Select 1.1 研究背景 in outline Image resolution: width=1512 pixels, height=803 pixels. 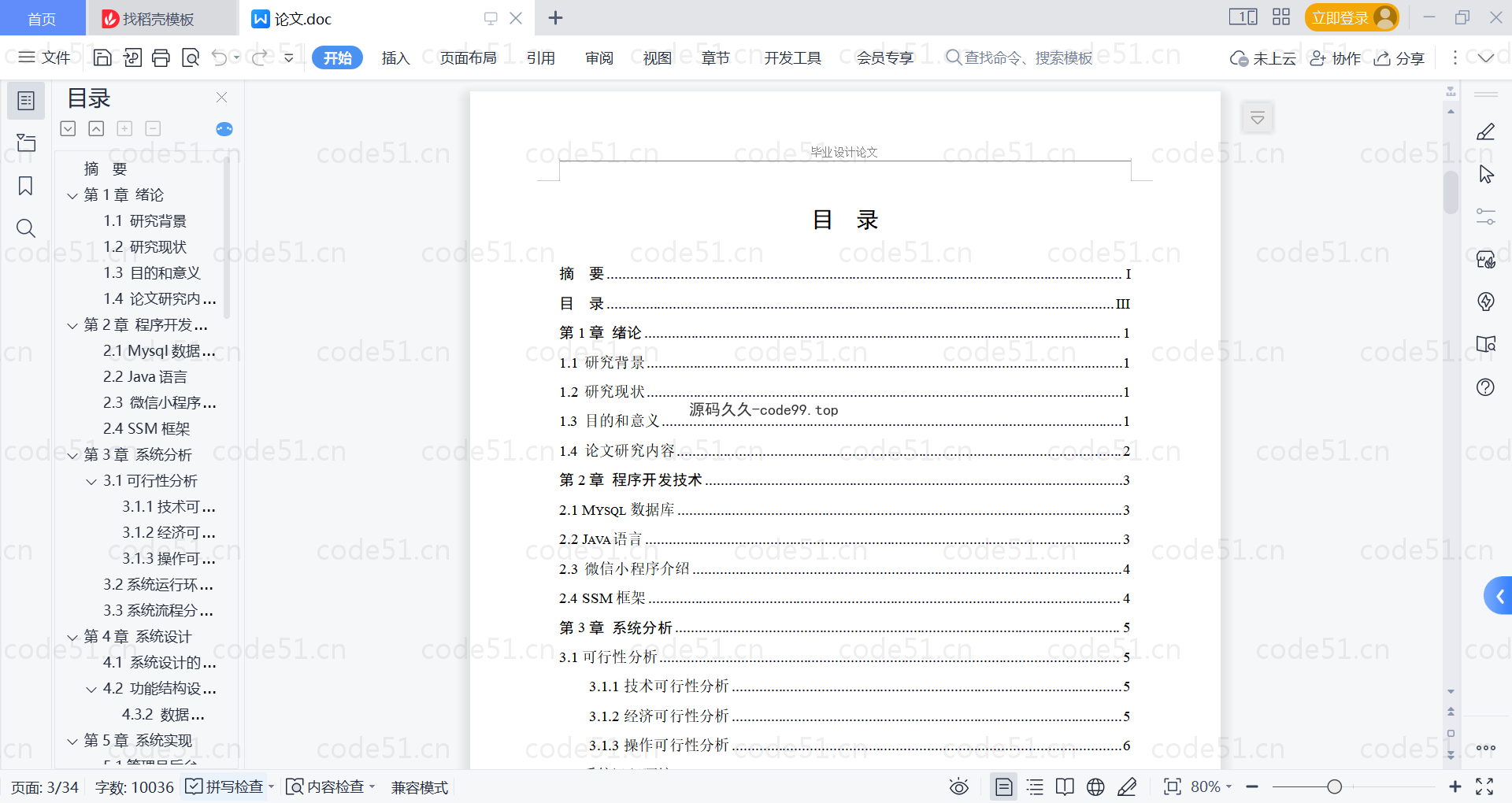tap(145, 221)
